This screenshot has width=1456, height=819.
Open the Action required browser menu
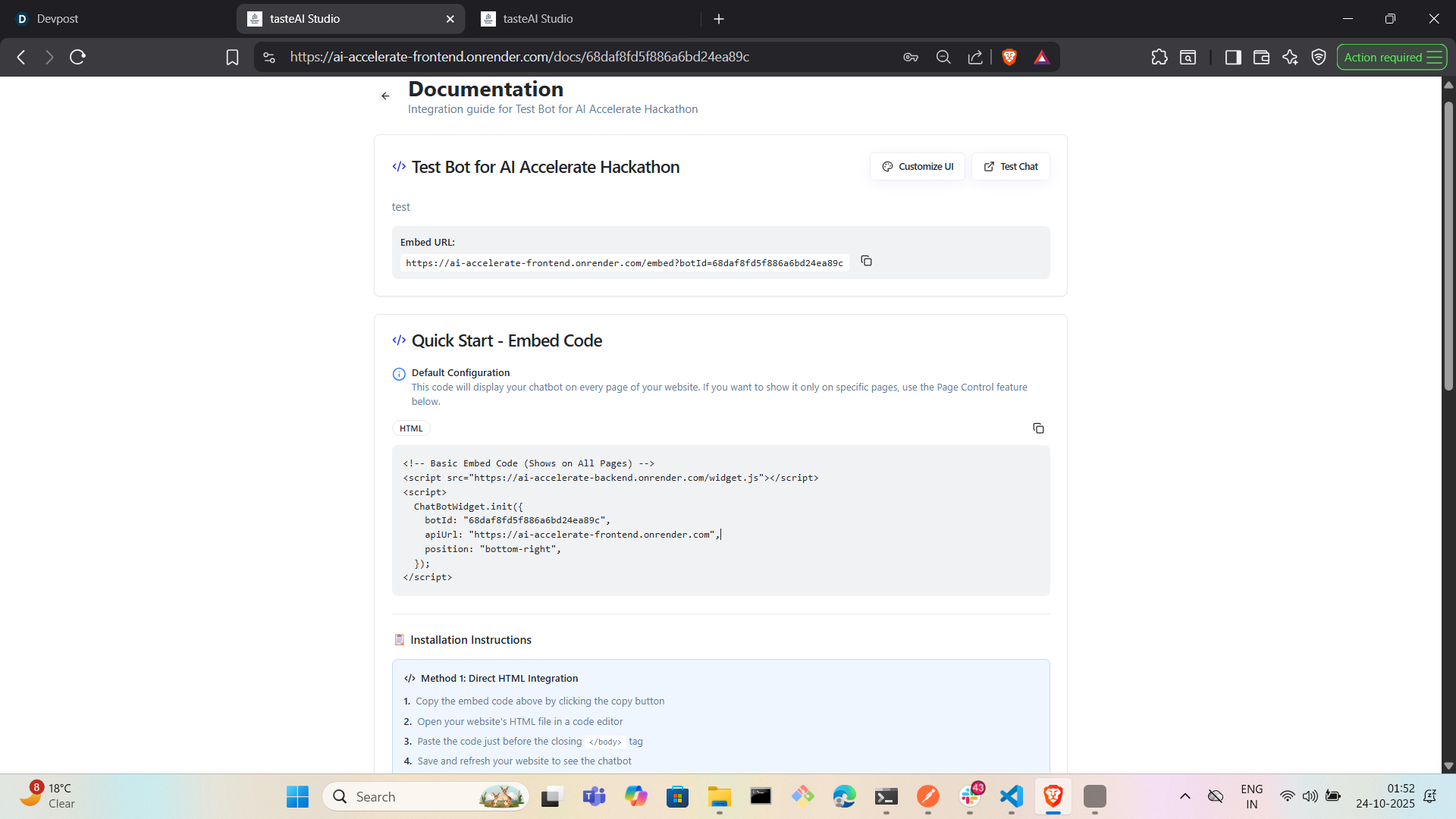tap(1391, 57)
